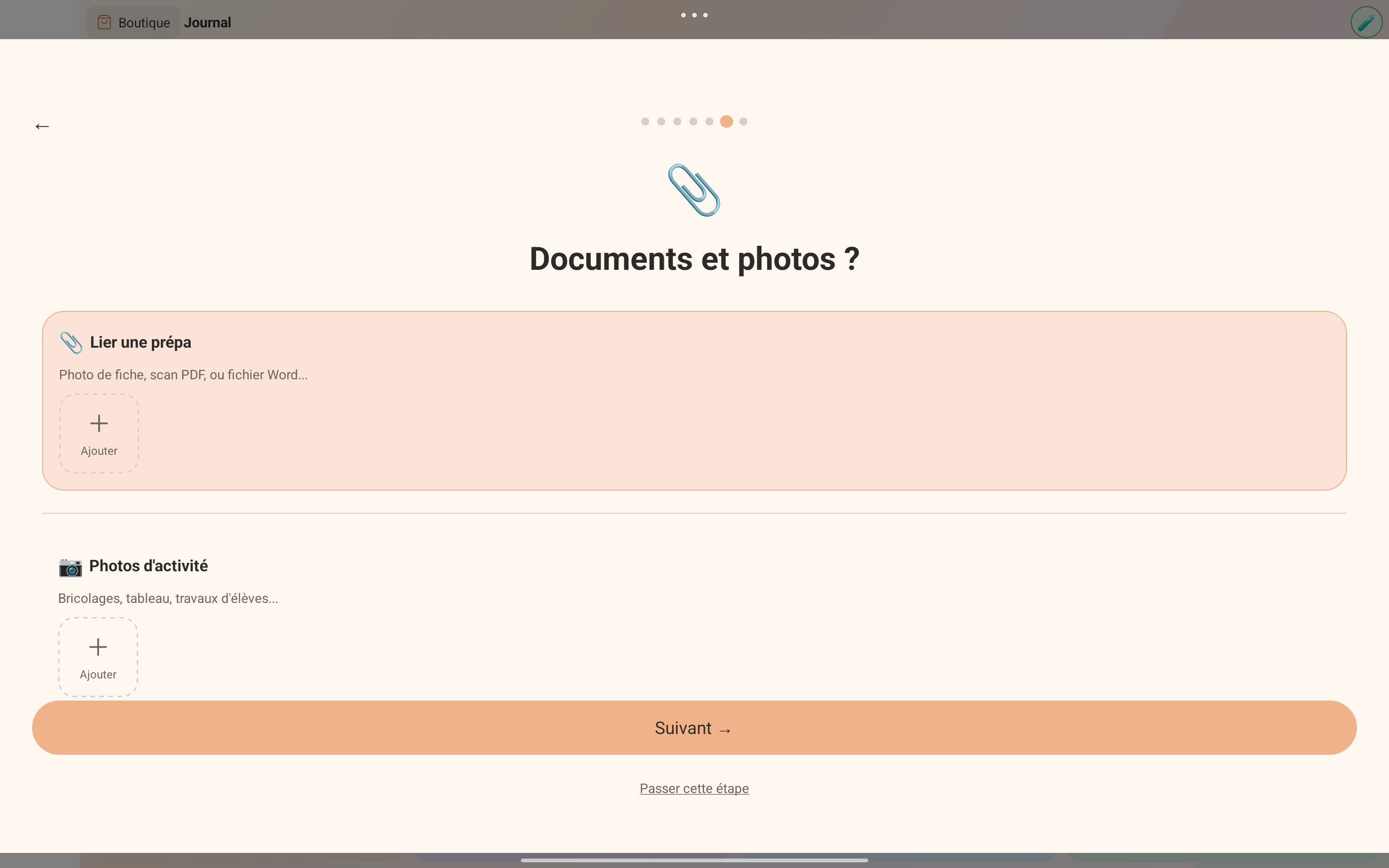The height and width of the screenshot is (868, 1389).
Task: Click paperclip icon beside Lier une prépa
Action: [x=71, y=342]
